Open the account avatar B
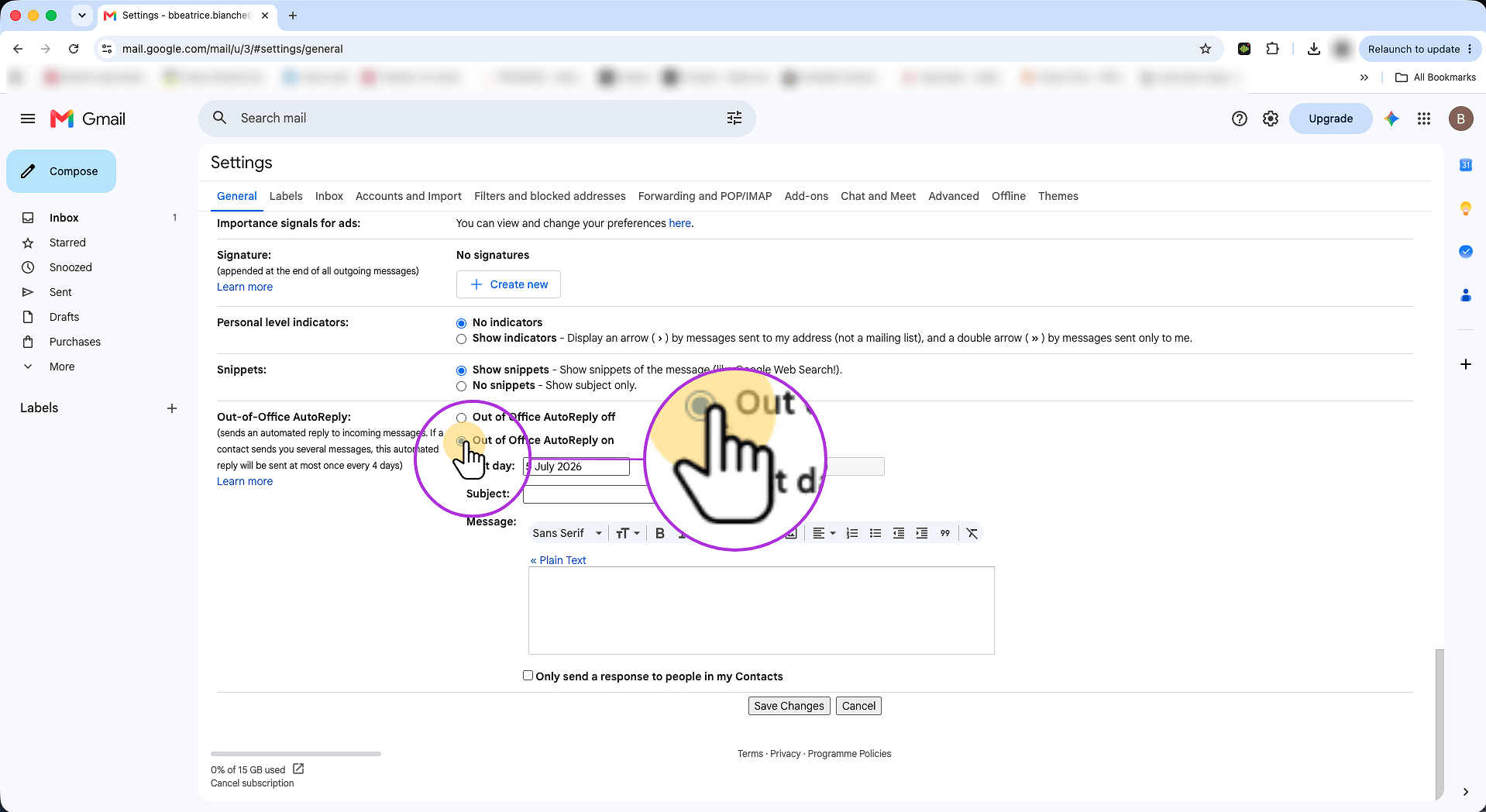Viewport: 1486px width, 812px height. click(x=1460, y=119)
